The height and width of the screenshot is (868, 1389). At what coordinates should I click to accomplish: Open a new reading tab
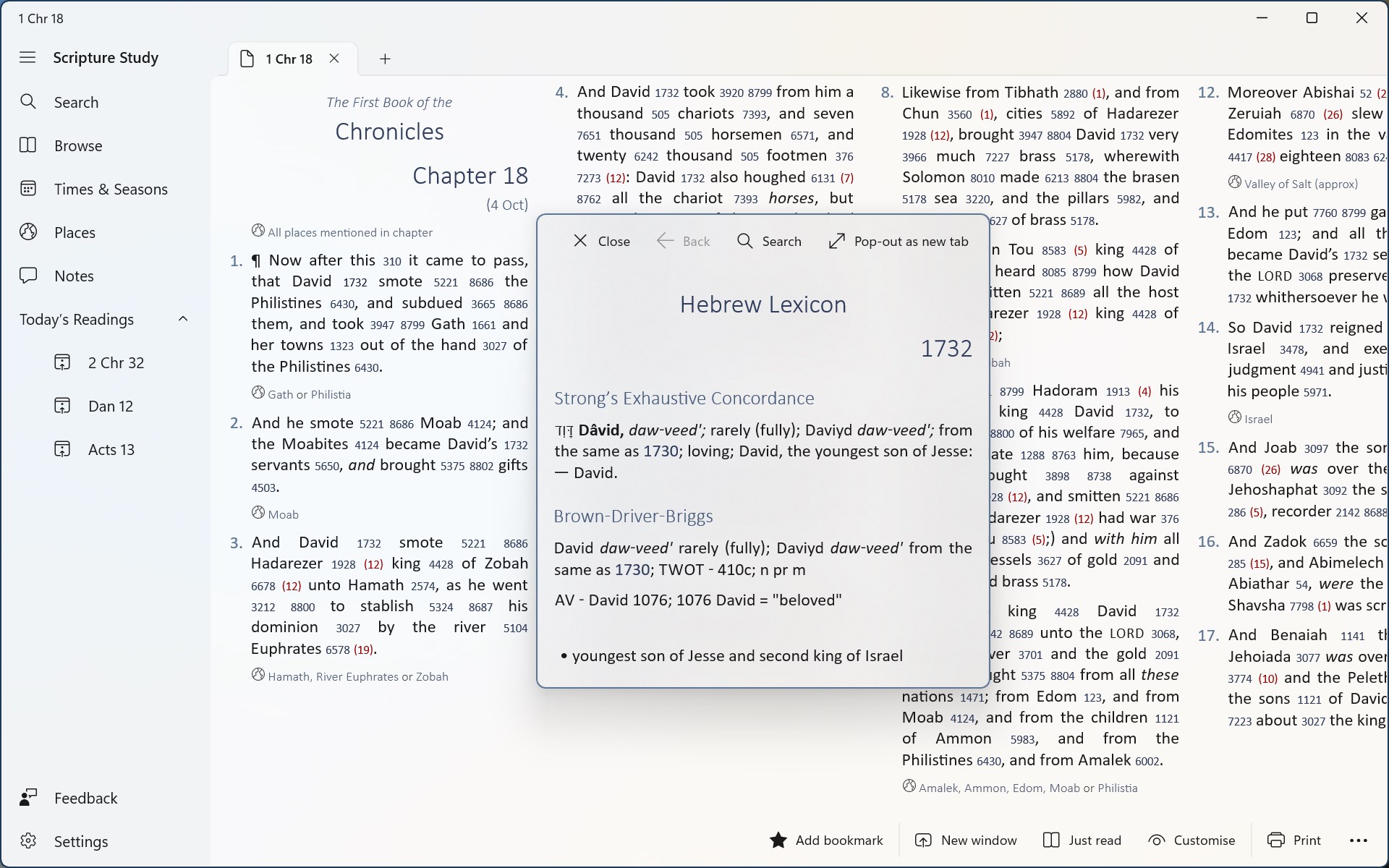click(x=385, y=59)
